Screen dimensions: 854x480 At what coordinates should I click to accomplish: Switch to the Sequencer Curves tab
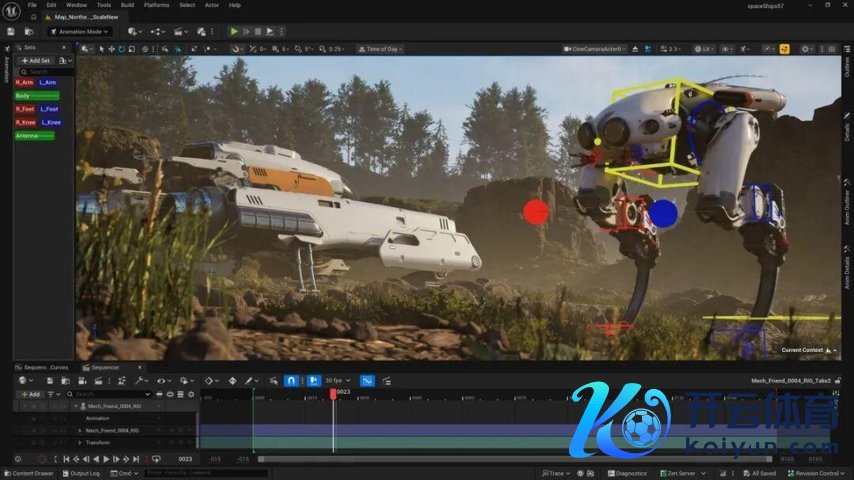click(x=44, y=367)
